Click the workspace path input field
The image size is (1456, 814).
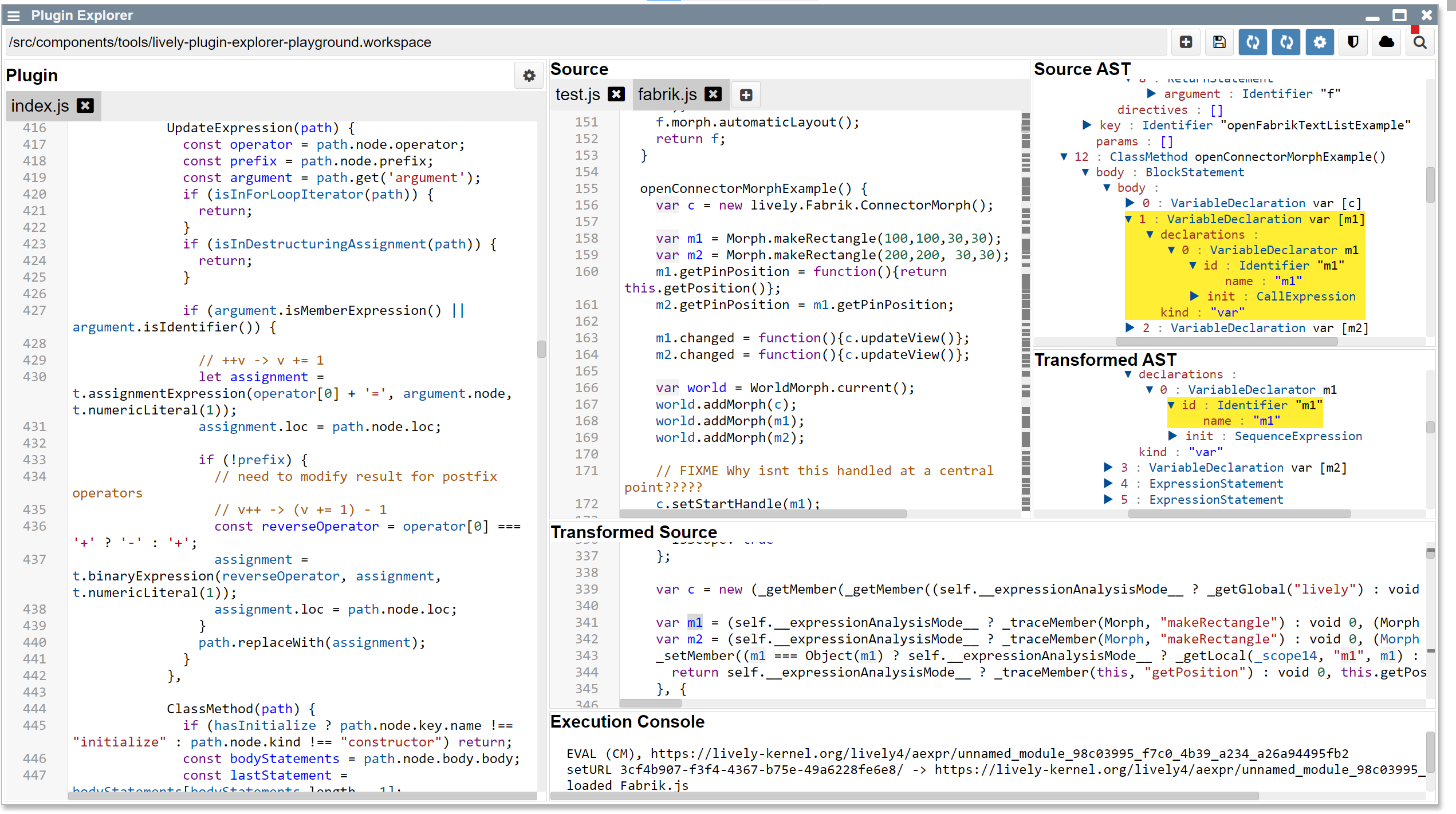[584, 42]
